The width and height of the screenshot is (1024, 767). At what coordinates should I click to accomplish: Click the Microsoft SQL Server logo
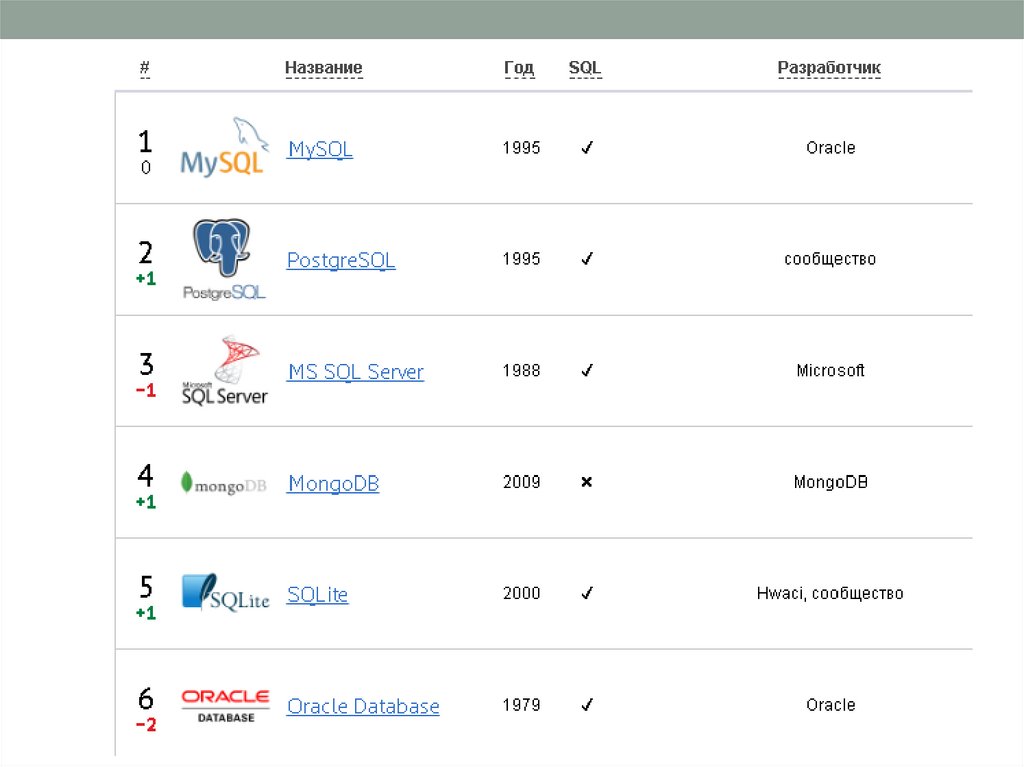pos(224,371)
